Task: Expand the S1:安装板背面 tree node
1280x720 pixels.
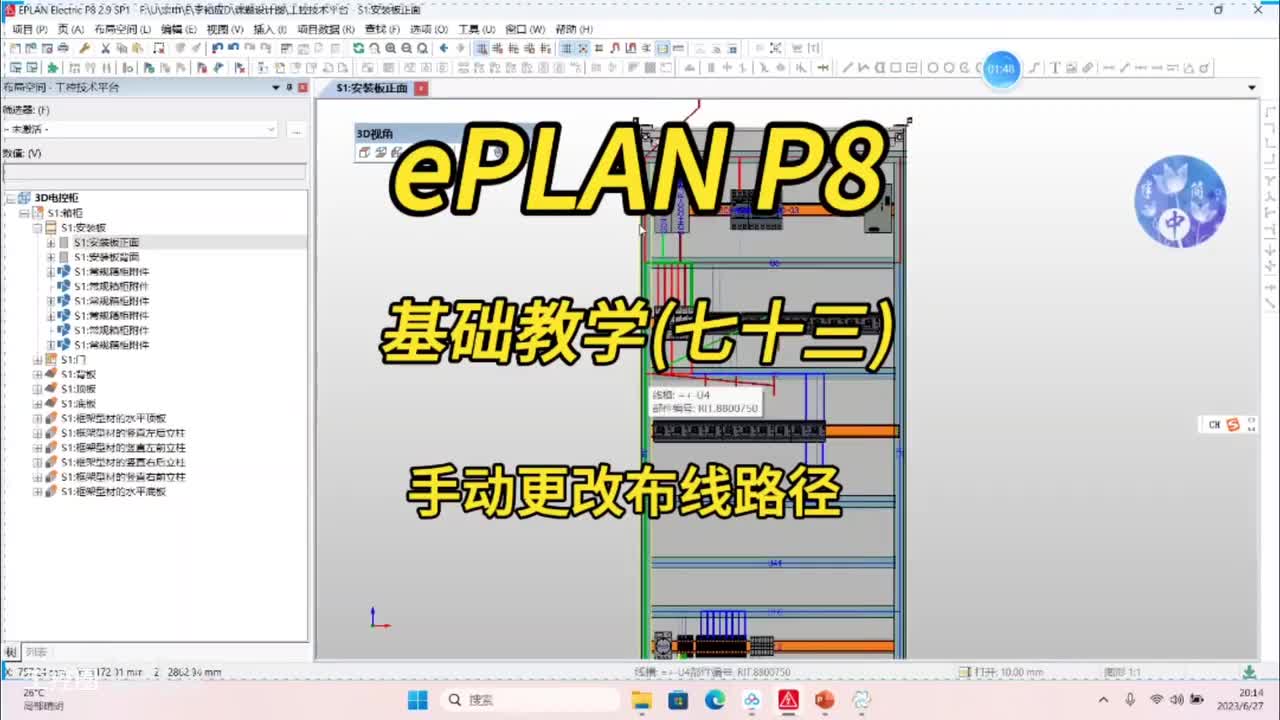Action: tap(51, 257)
